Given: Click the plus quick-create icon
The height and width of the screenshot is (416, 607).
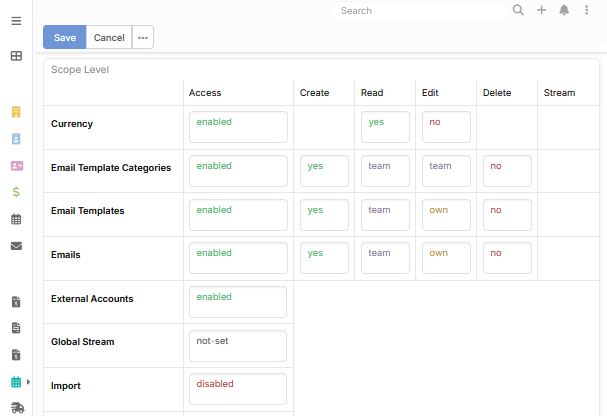Looking at the screenshot, I should tap(541, 10).
